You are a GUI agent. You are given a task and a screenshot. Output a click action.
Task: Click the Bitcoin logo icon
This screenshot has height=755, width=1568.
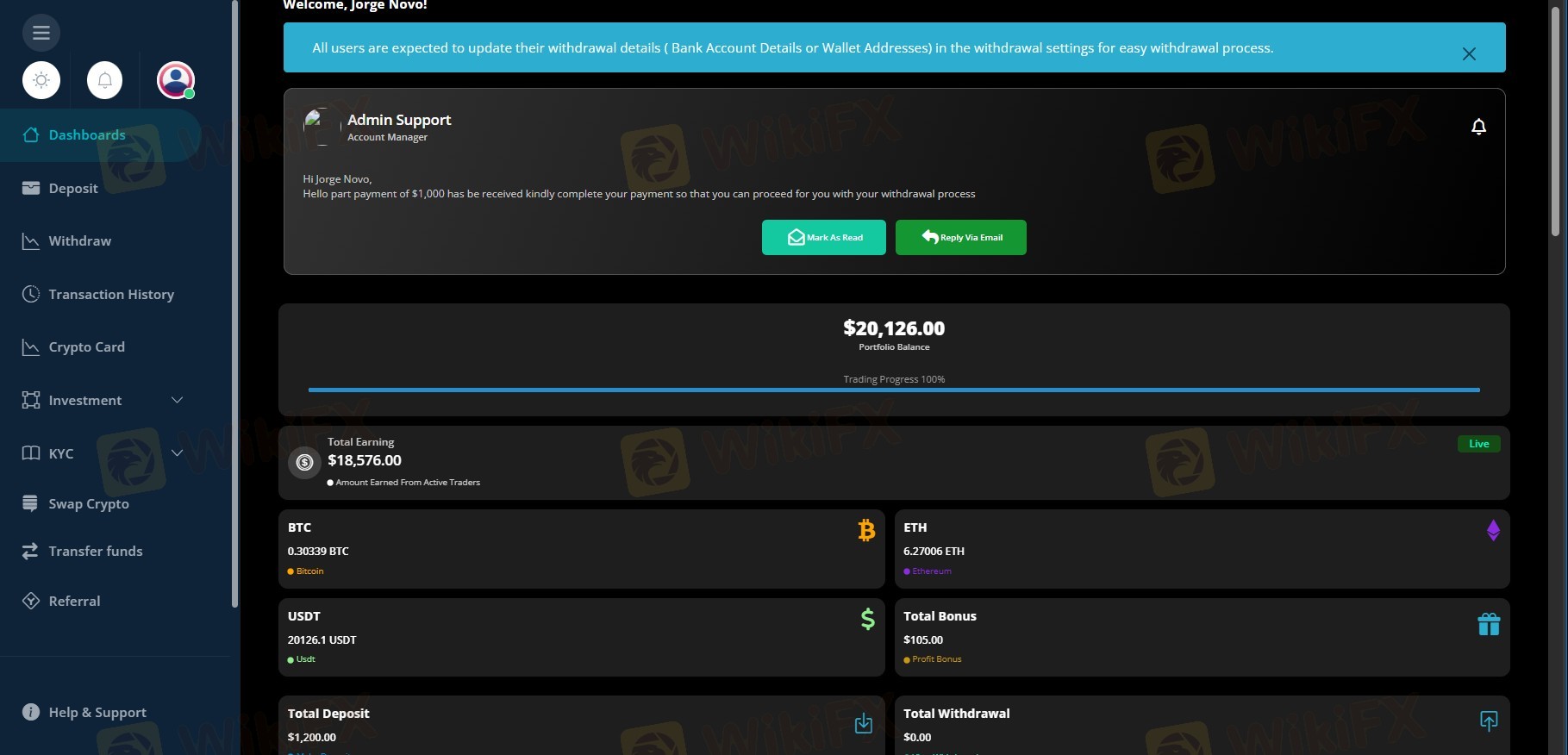click(x=866, y=530)
